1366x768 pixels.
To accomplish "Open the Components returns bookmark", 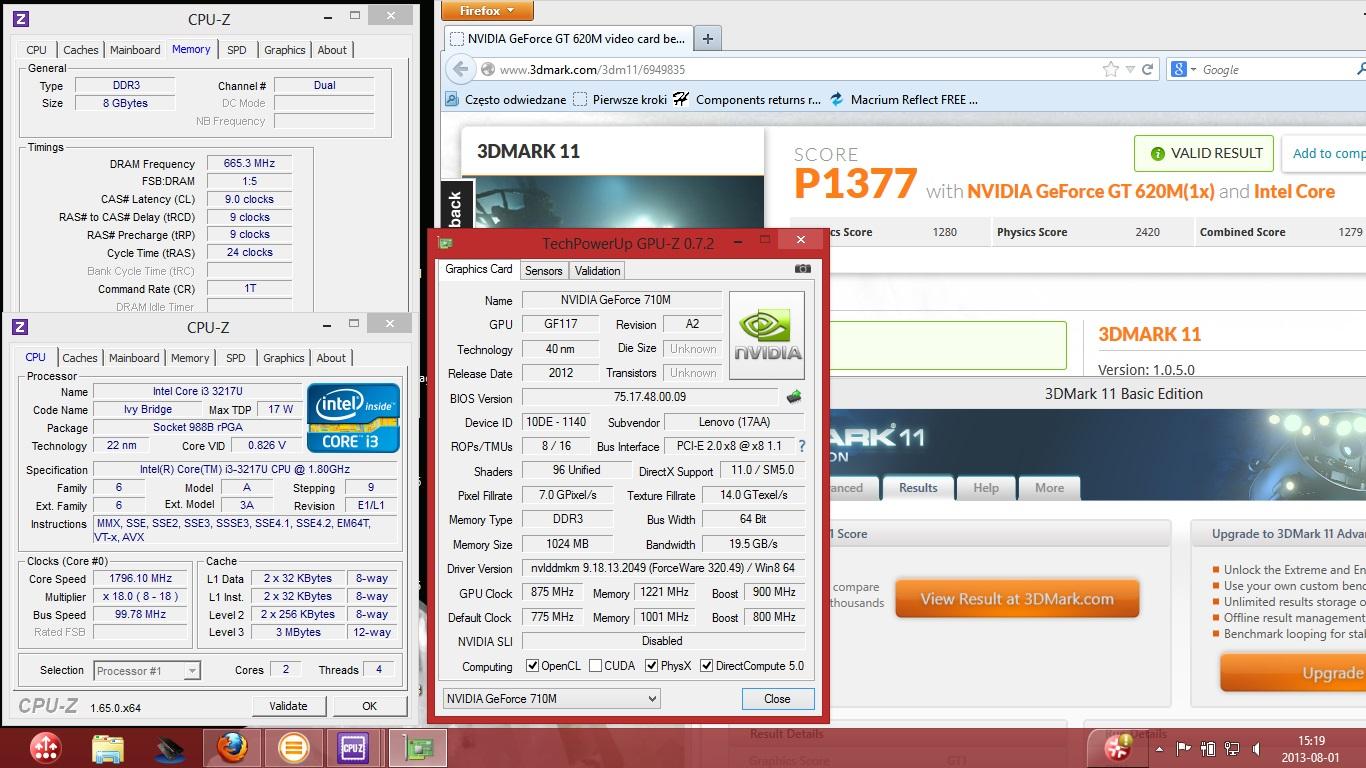I will click(746, 99).
